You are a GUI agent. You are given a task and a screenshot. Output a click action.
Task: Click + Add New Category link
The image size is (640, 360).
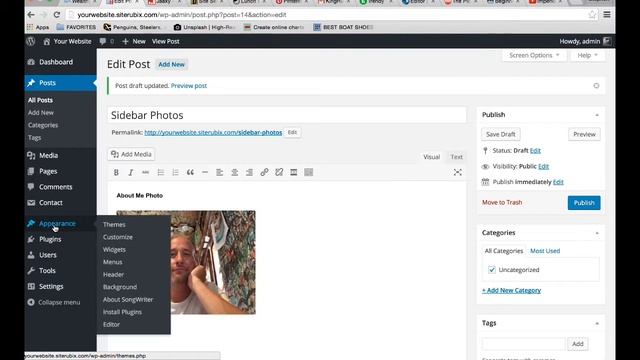click(x=511, y=291)
